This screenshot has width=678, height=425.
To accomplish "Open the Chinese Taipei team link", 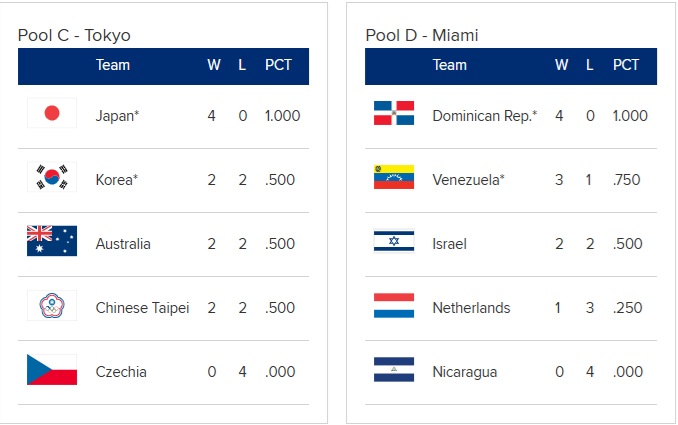I will 142,308.
